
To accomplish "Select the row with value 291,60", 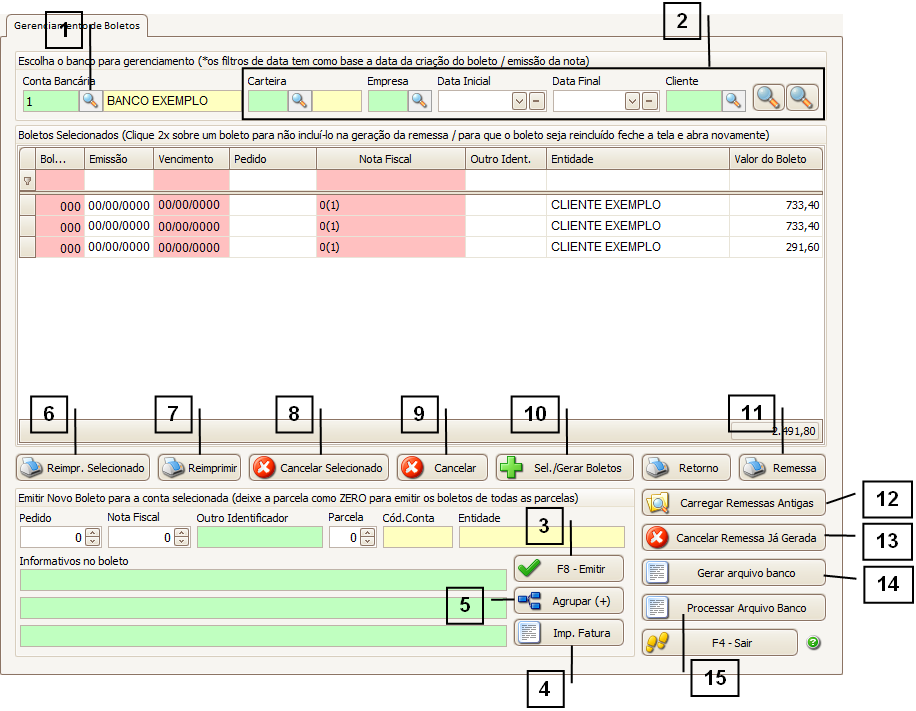I will tap(420, 247).
